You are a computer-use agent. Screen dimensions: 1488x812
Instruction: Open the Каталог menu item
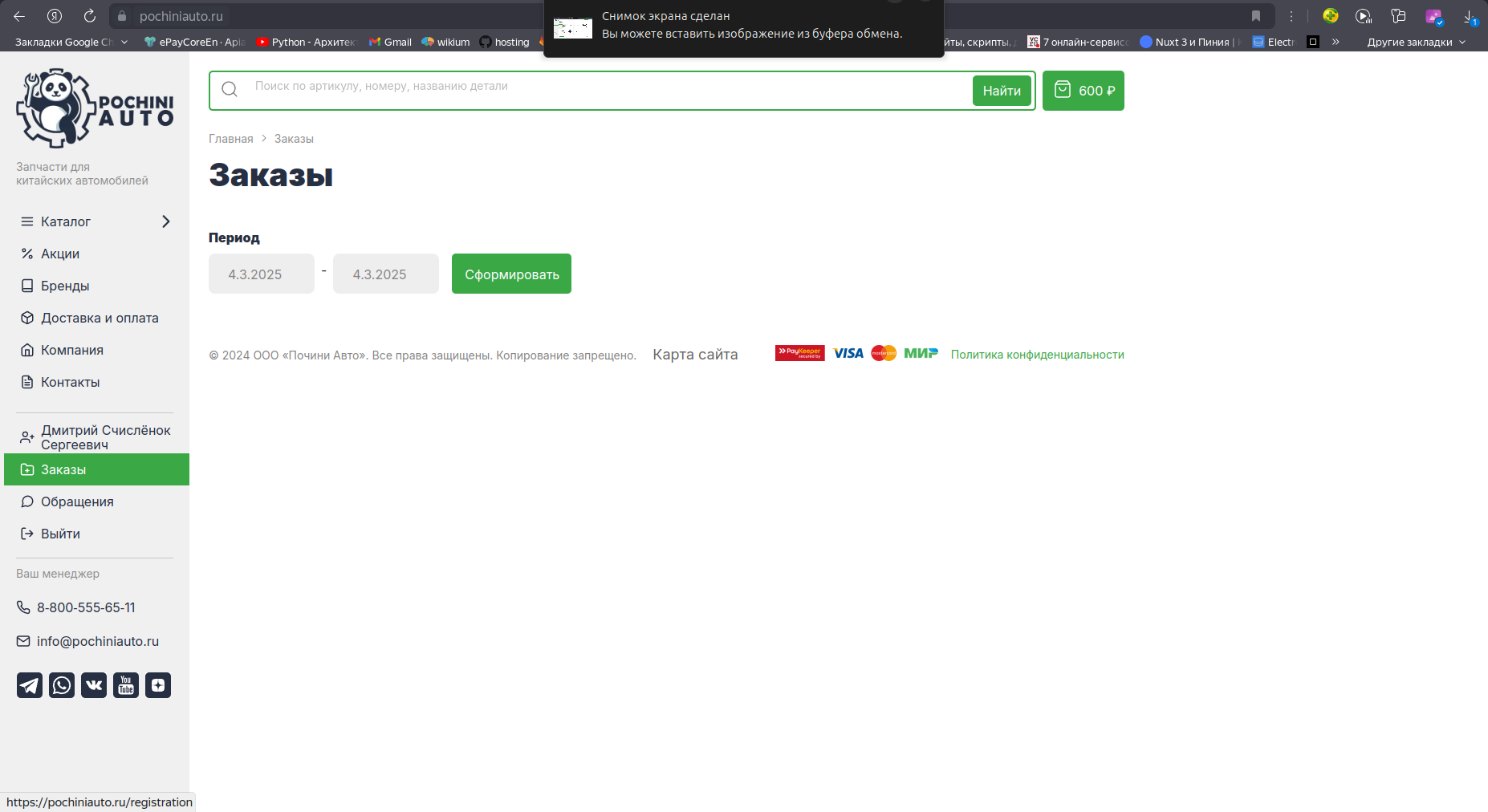pos(66,221)
